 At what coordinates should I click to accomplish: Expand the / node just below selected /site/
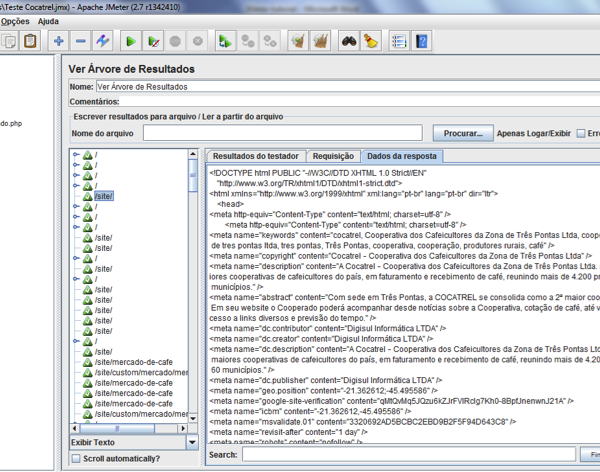tap(76, 206)
